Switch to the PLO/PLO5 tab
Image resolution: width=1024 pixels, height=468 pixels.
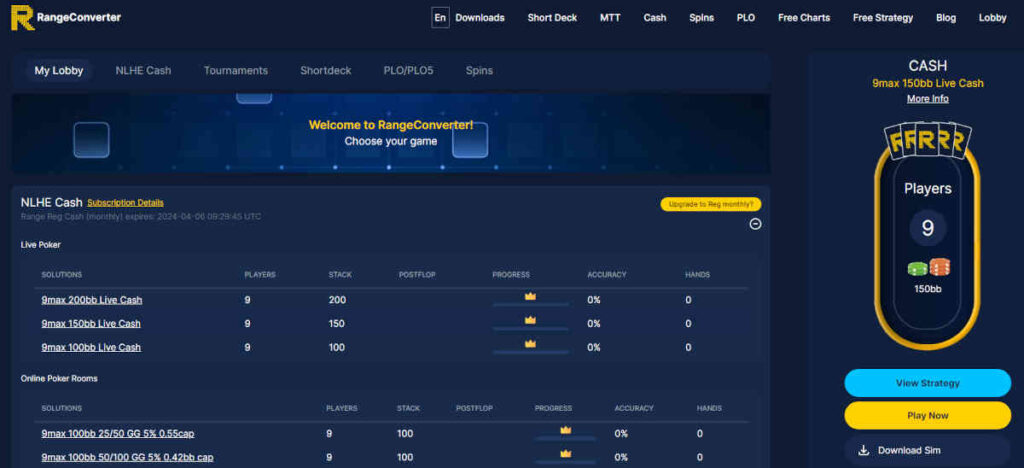pos(408,70)
